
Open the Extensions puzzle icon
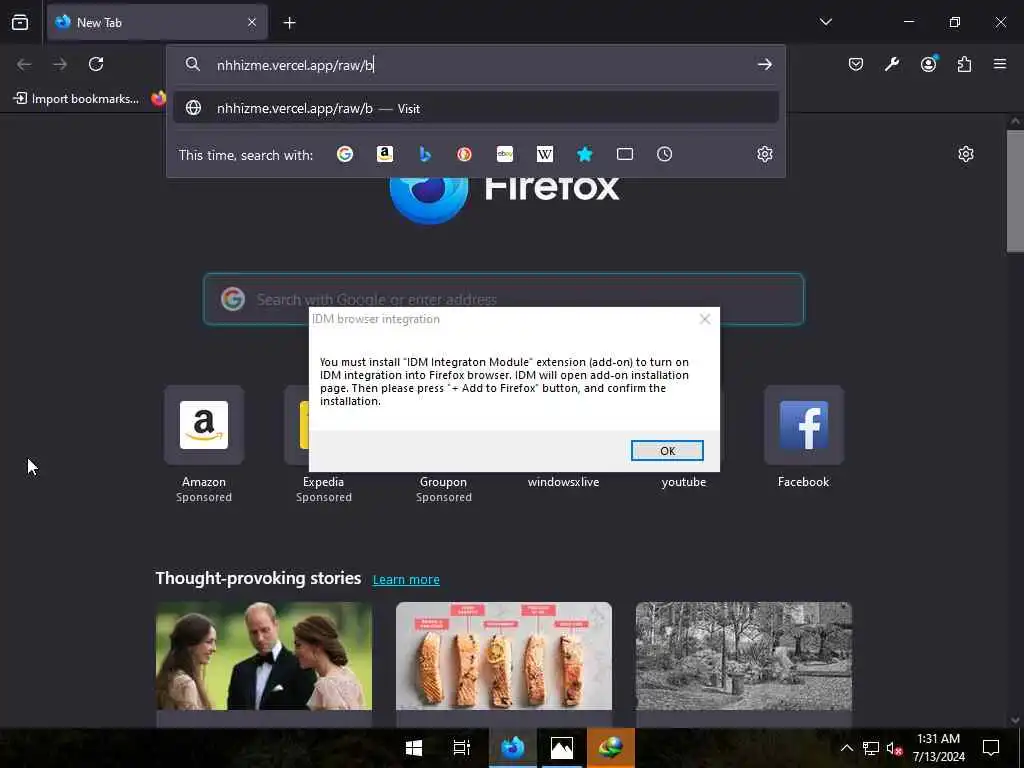pos(965,64)
